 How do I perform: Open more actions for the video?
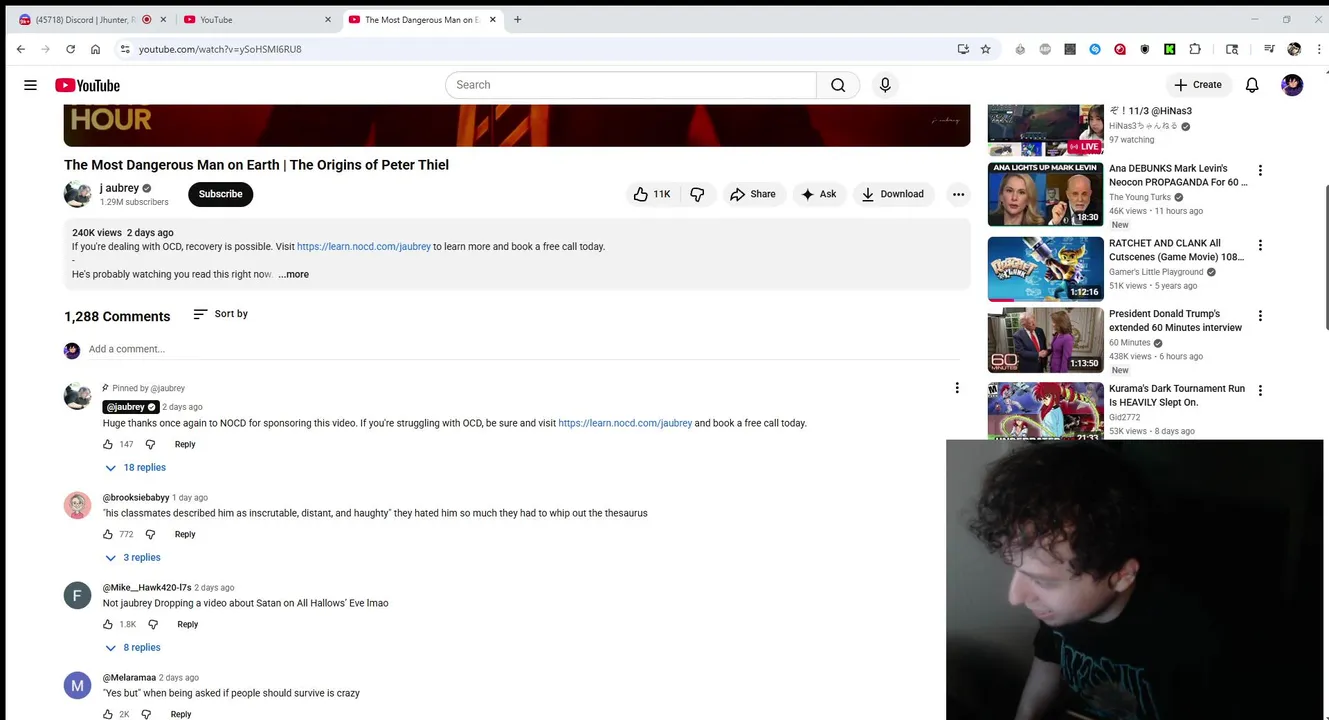pos(958,194)
